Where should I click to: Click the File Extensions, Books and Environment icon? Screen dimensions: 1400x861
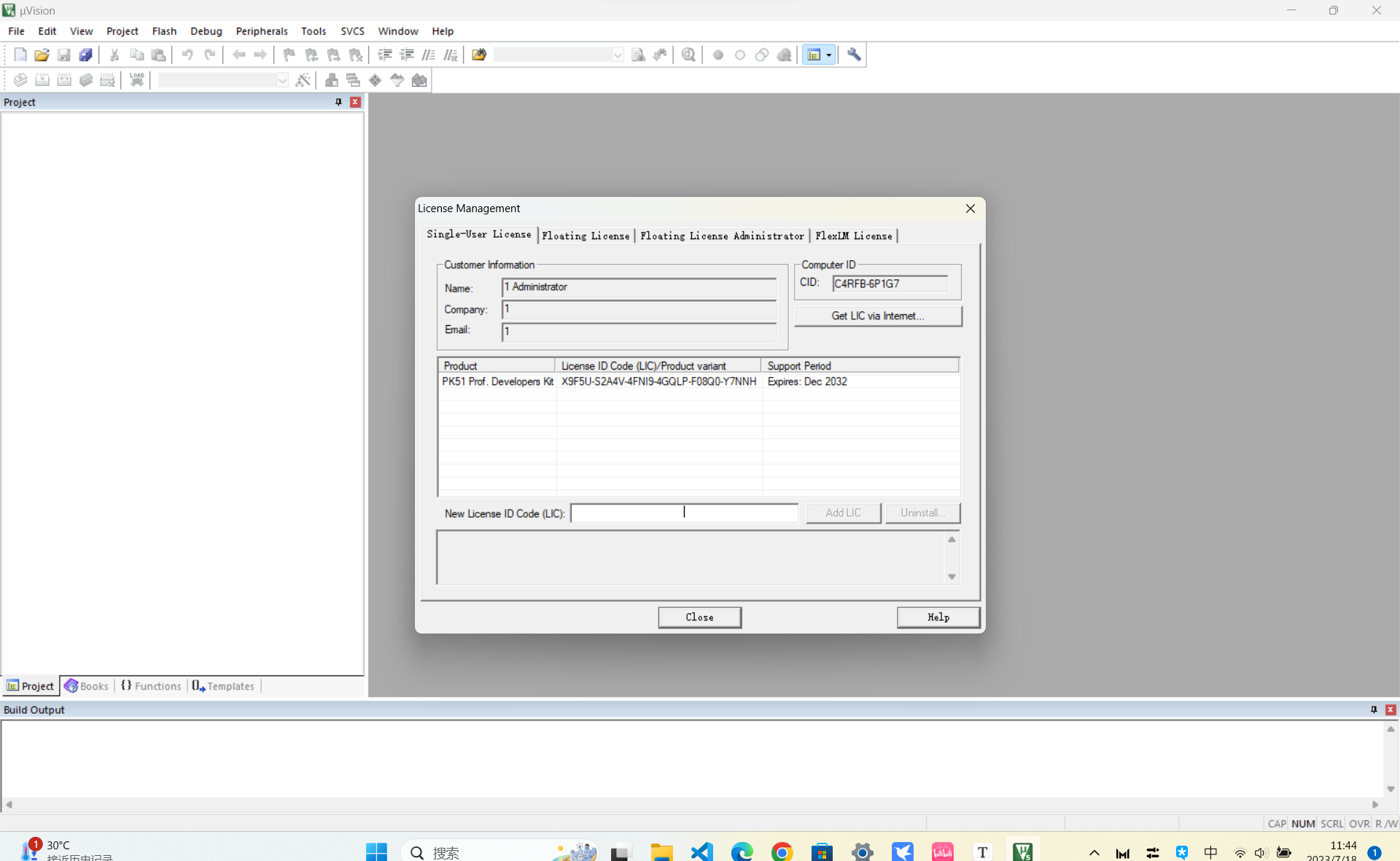pyautogui.click(x=332, y=80)
